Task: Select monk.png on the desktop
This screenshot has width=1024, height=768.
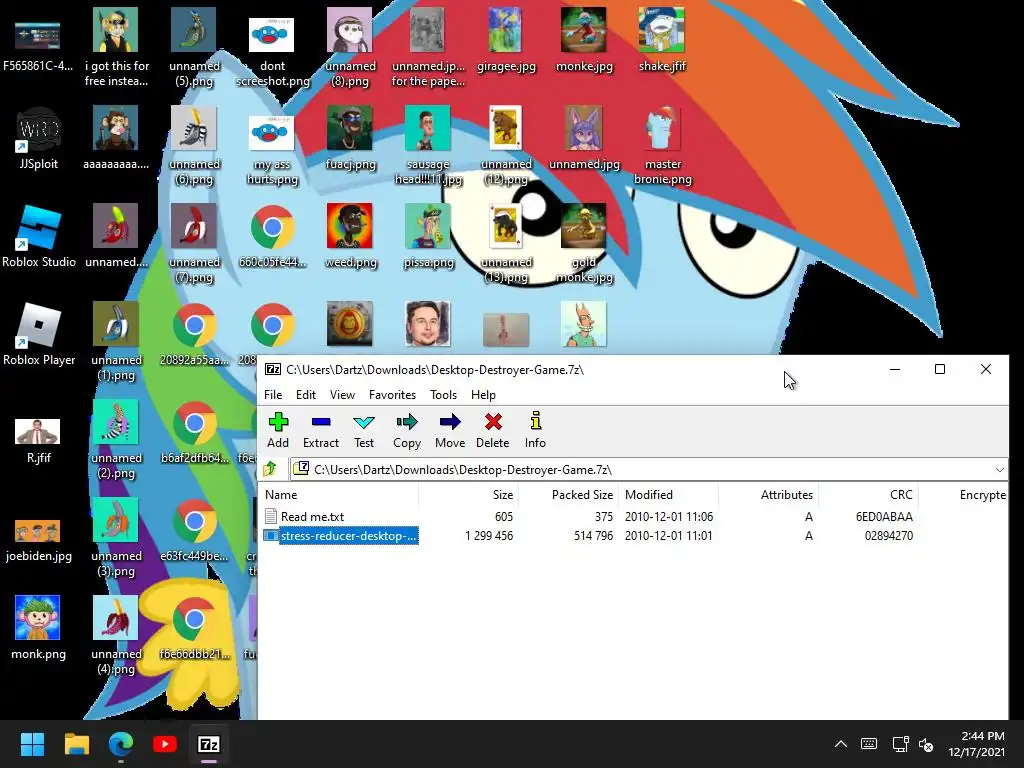Action: pos(38,628)
